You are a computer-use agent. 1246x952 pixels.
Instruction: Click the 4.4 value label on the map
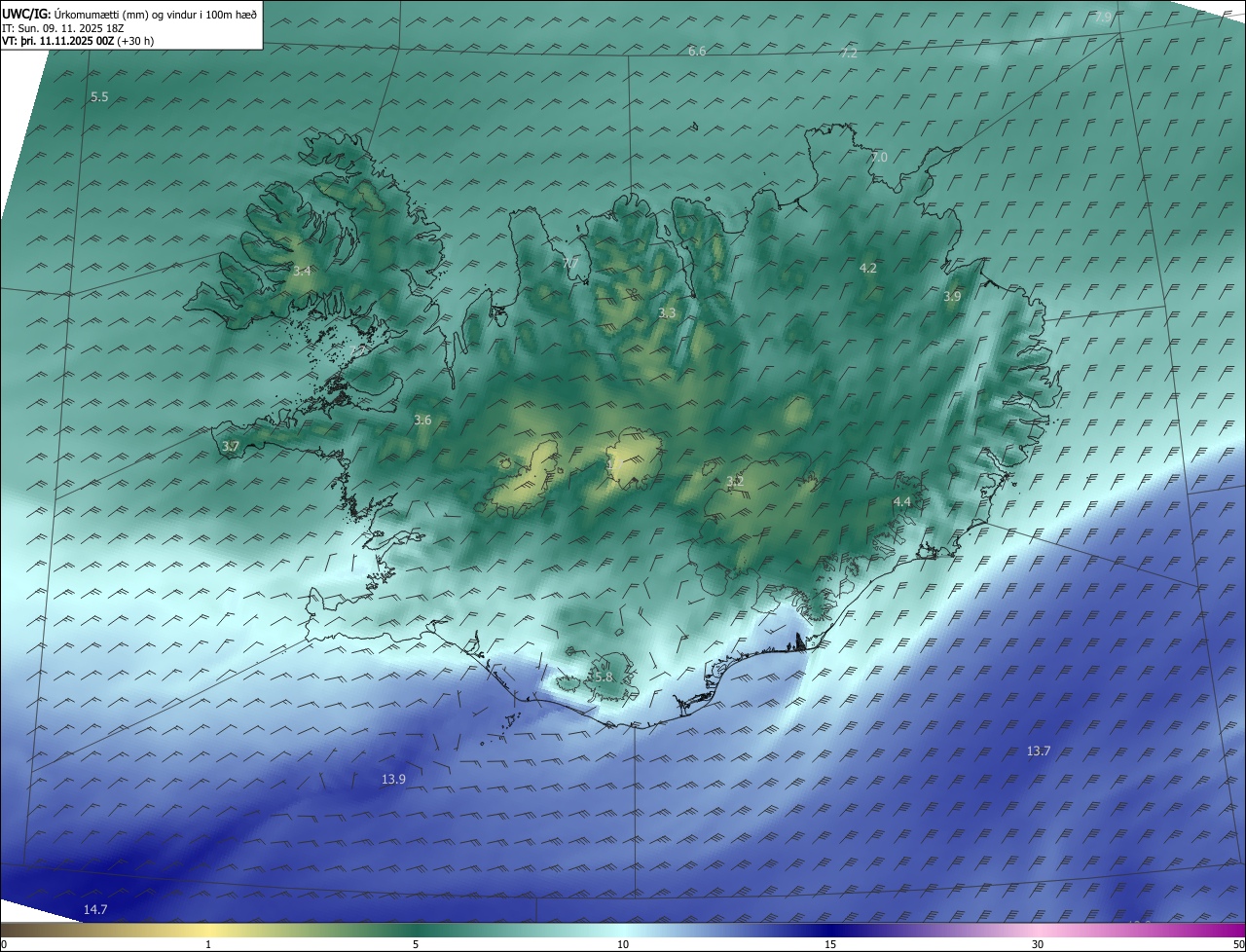click(902, 501)
